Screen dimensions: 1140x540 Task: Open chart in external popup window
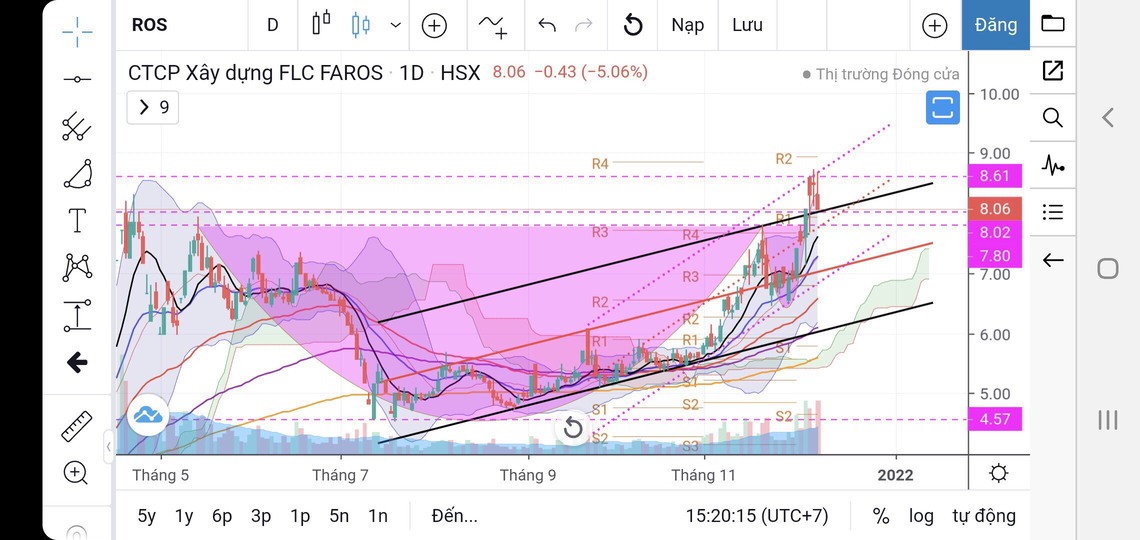click(1053, 70)
